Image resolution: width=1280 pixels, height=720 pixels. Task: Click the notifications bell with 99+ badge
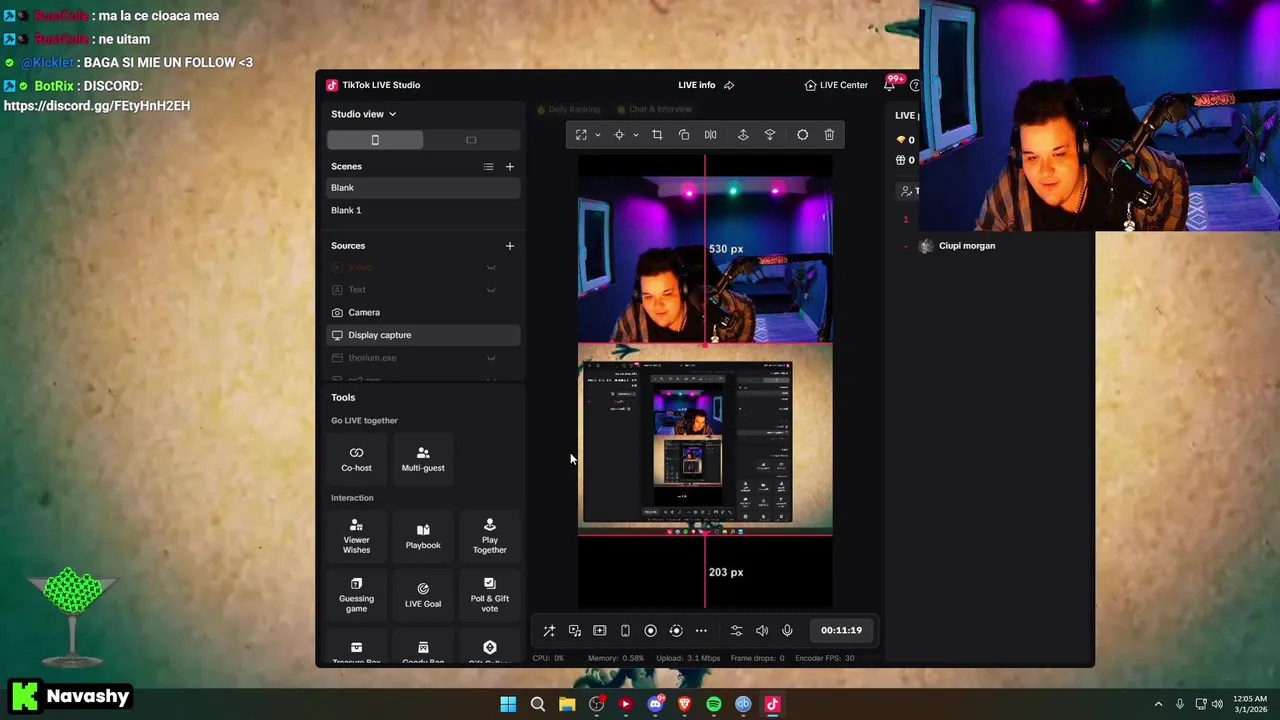(x=889, y=85)
